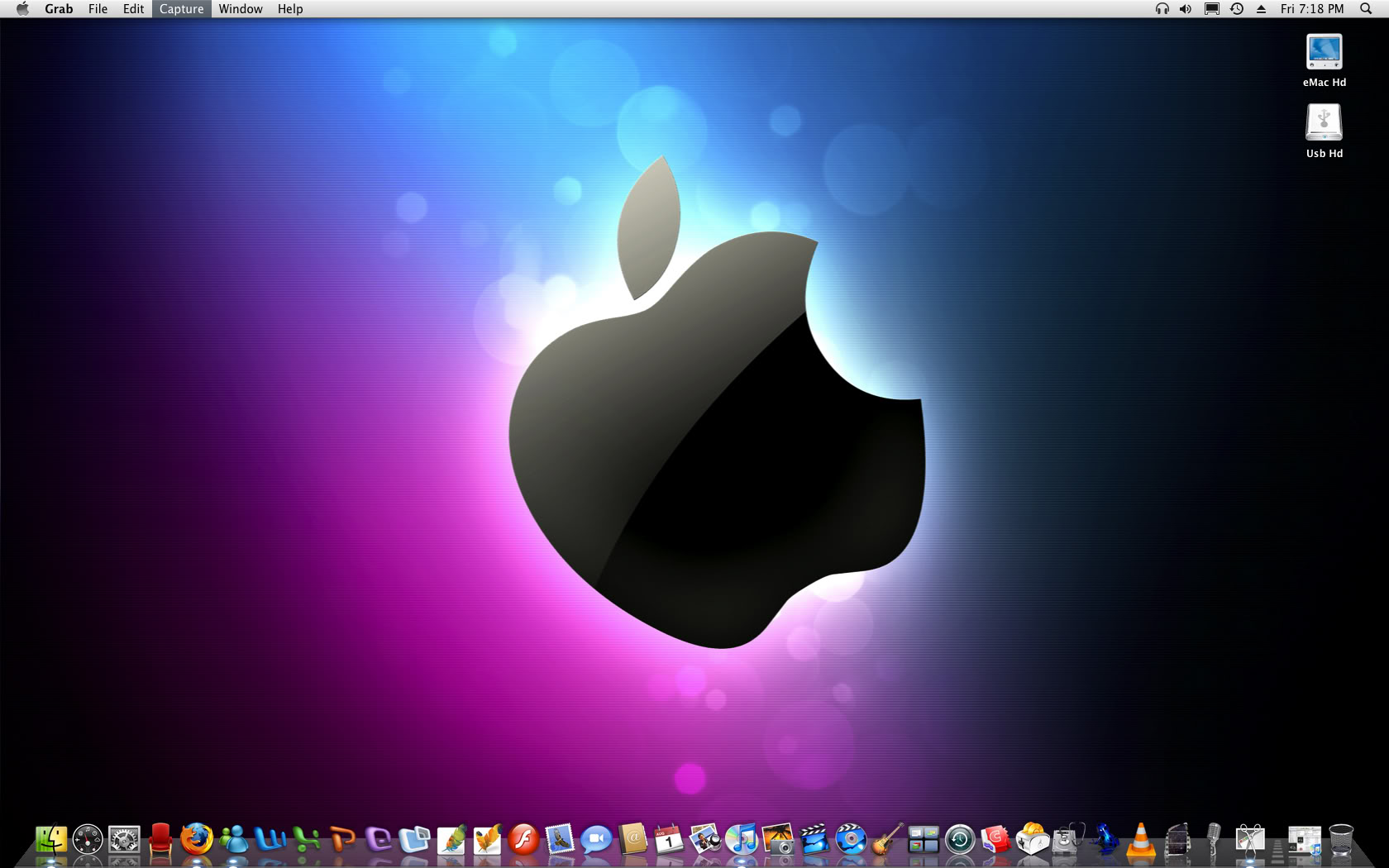
Task: Launch Preview from the Dock
Action: coord(705,840)
